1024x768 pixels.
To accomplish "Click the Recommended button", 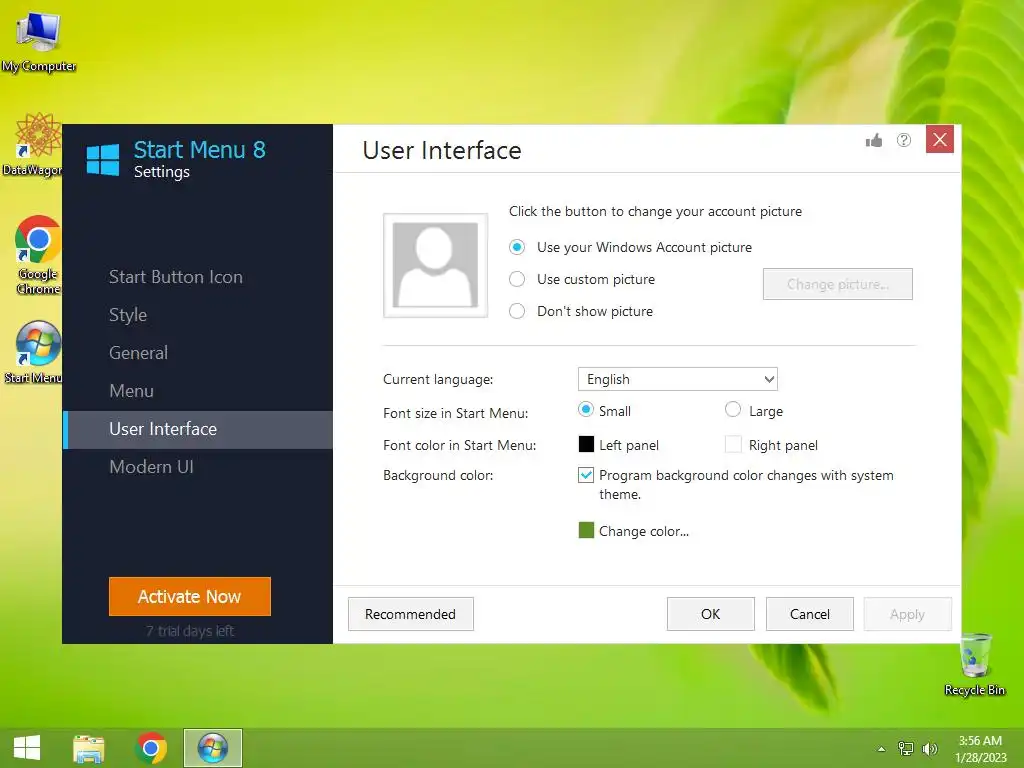I will (411, 614).
